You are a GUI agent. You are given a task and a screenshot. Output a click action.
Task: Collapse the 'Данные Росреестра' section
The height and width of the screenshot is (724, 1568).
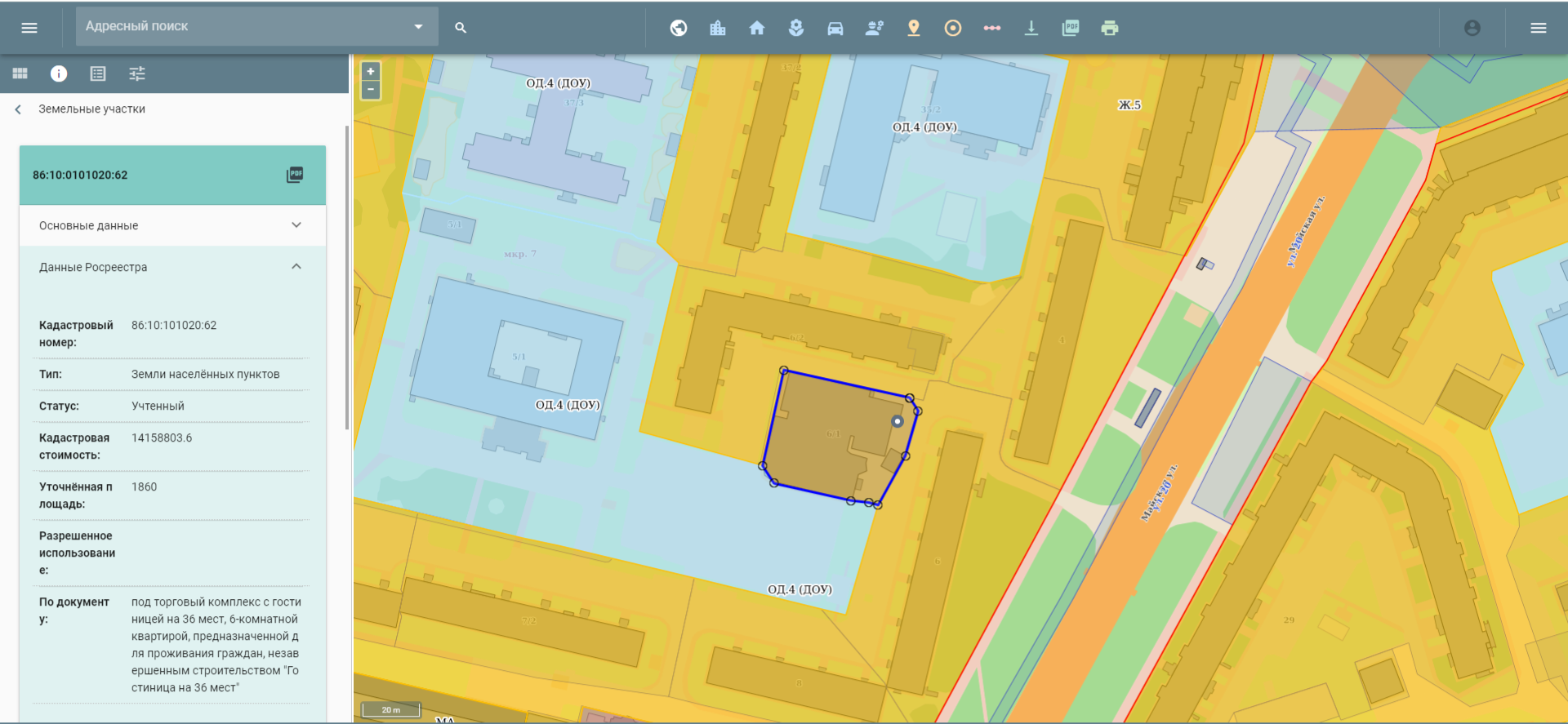pyautogui.click(x=296, y=267)
